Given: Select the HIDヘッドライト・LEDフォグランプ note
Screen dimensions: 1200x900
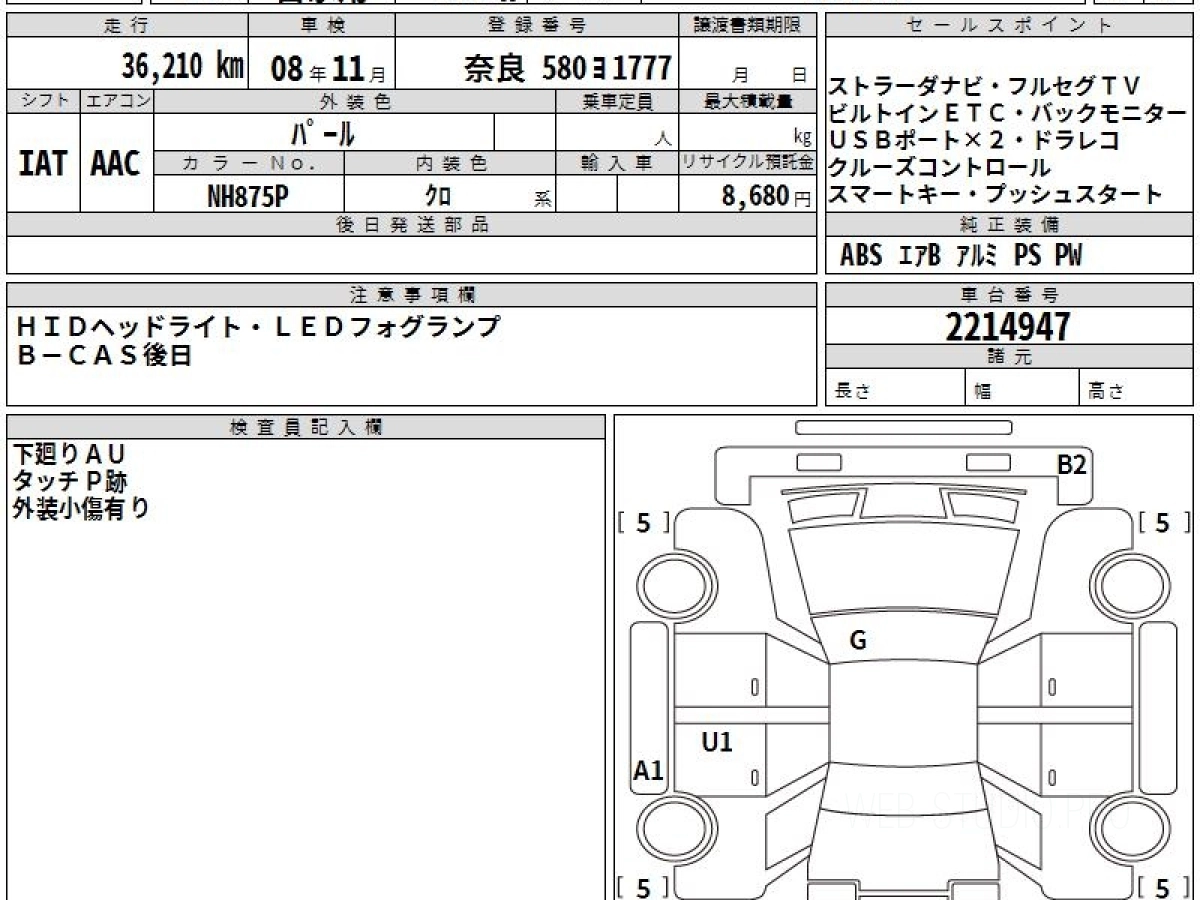Looking at the screenshot, I should point(258,327).
